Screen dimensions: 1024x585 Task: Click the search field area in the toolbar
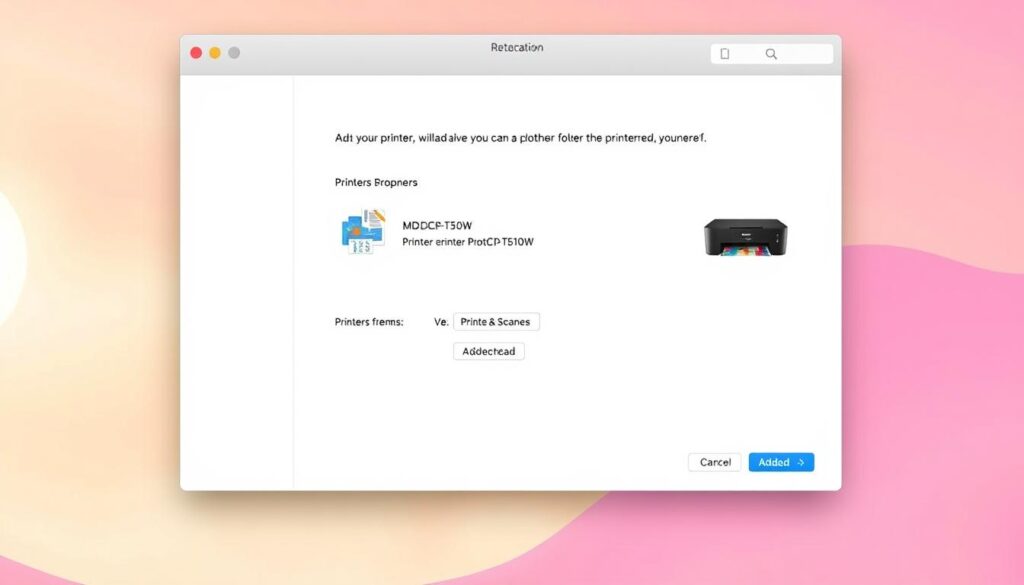pos(800,52)
